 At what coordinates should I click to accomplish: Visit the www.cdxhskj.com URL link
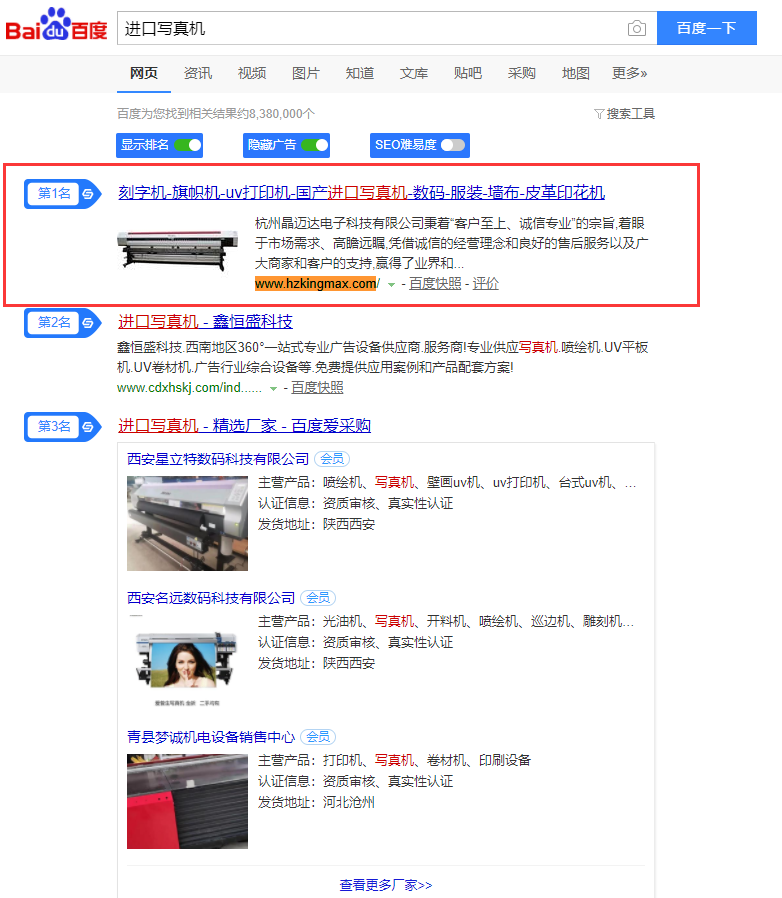point(189,388)
